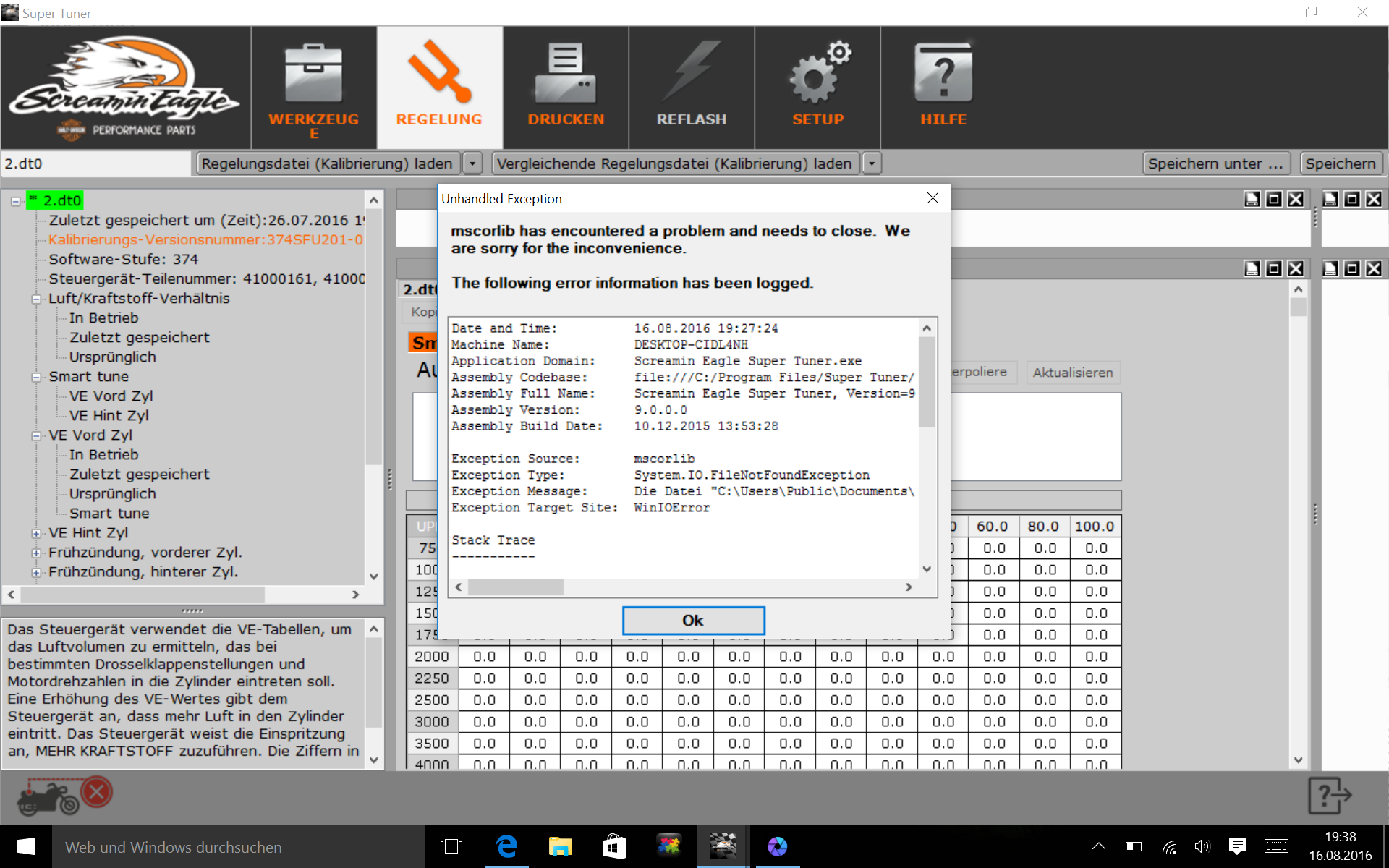The width and height of the screenshot is (1389, 868).
Task: Open dropdown next to Vergleichende Regelungsdatei laden
Action: (872, 163)
